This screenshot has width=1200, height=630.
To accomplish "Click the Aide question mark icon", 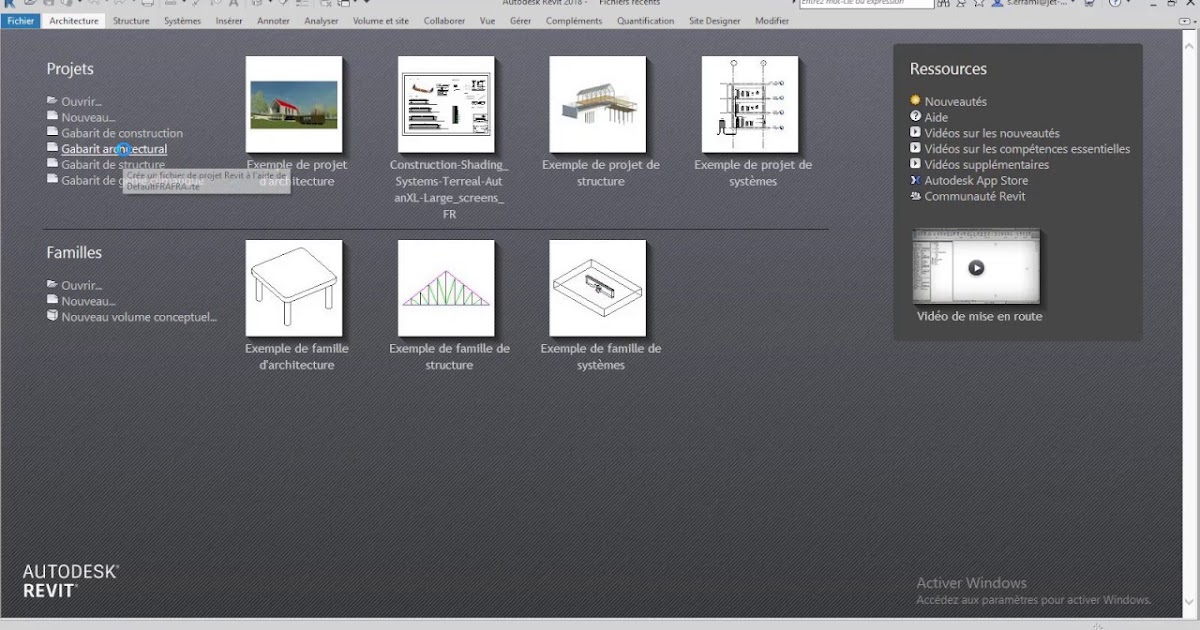I will click(916, 117).
